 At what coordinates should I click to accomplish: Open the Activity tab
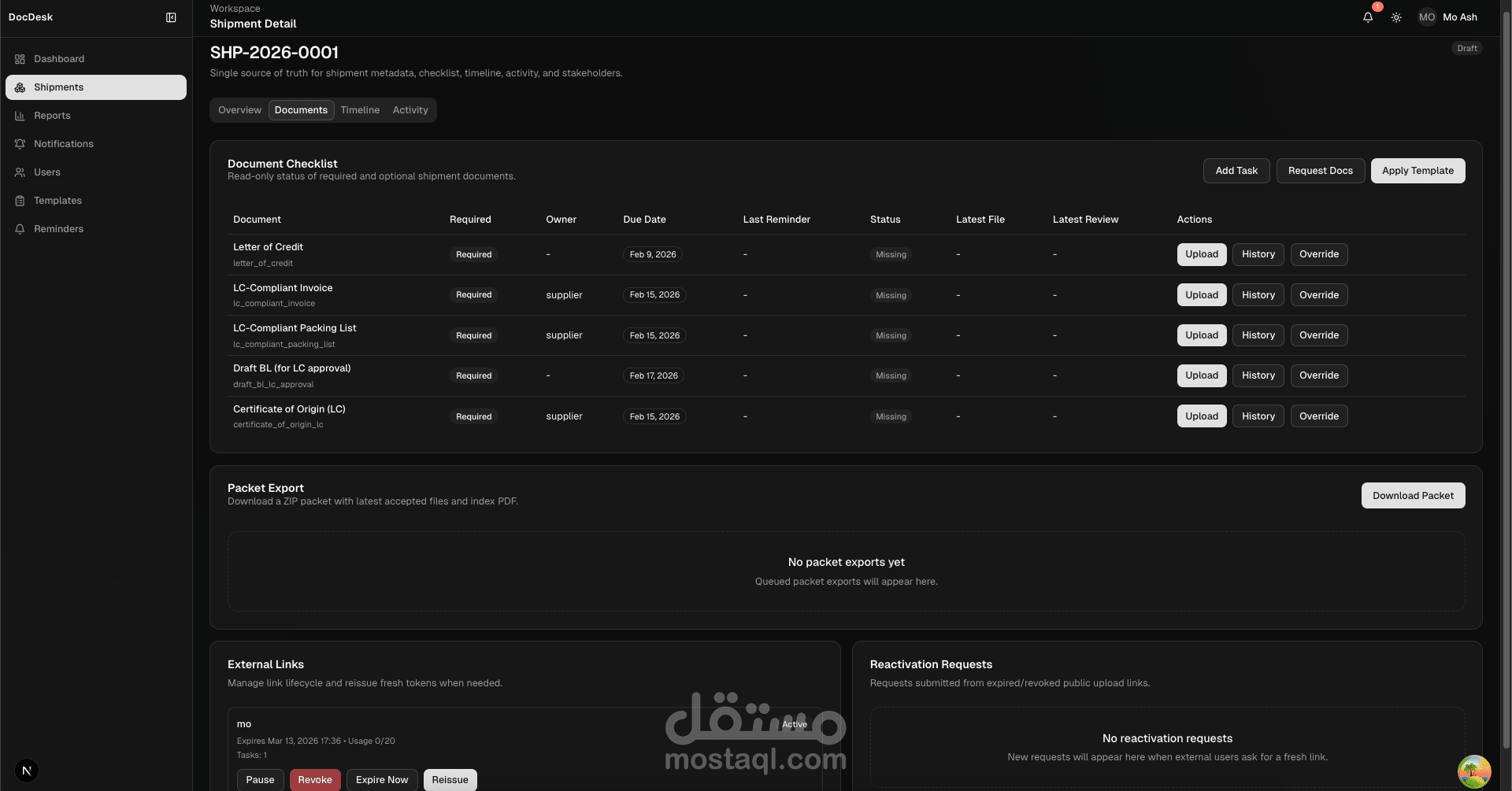pos(410,110)
